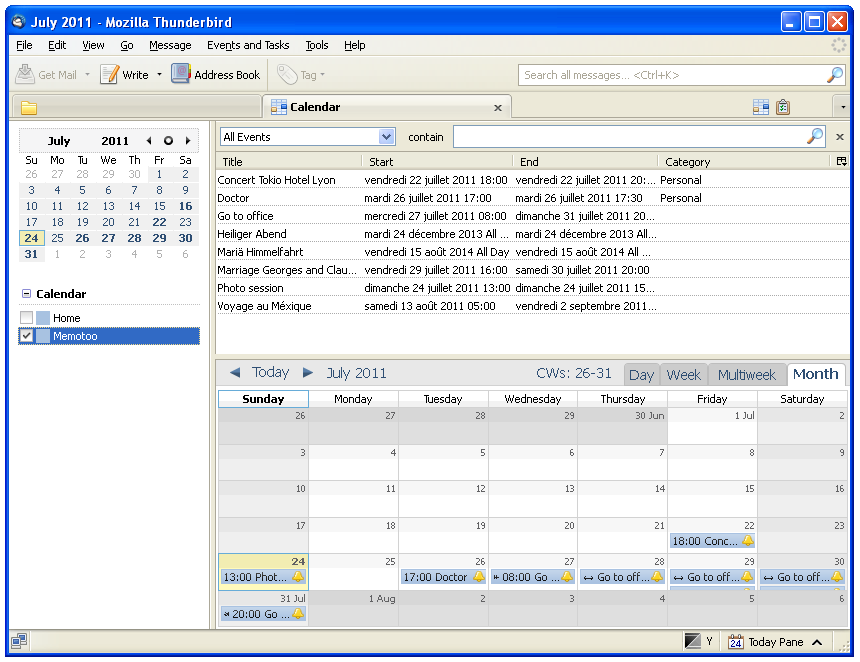
Task: Open the Go menu
Action: click(x=127, y=46)
